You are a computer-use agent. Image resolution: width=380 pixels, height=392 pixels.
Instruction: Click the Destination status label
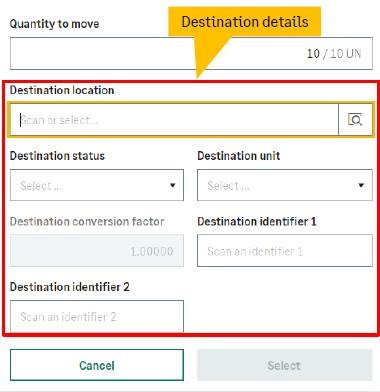point(57,156)
